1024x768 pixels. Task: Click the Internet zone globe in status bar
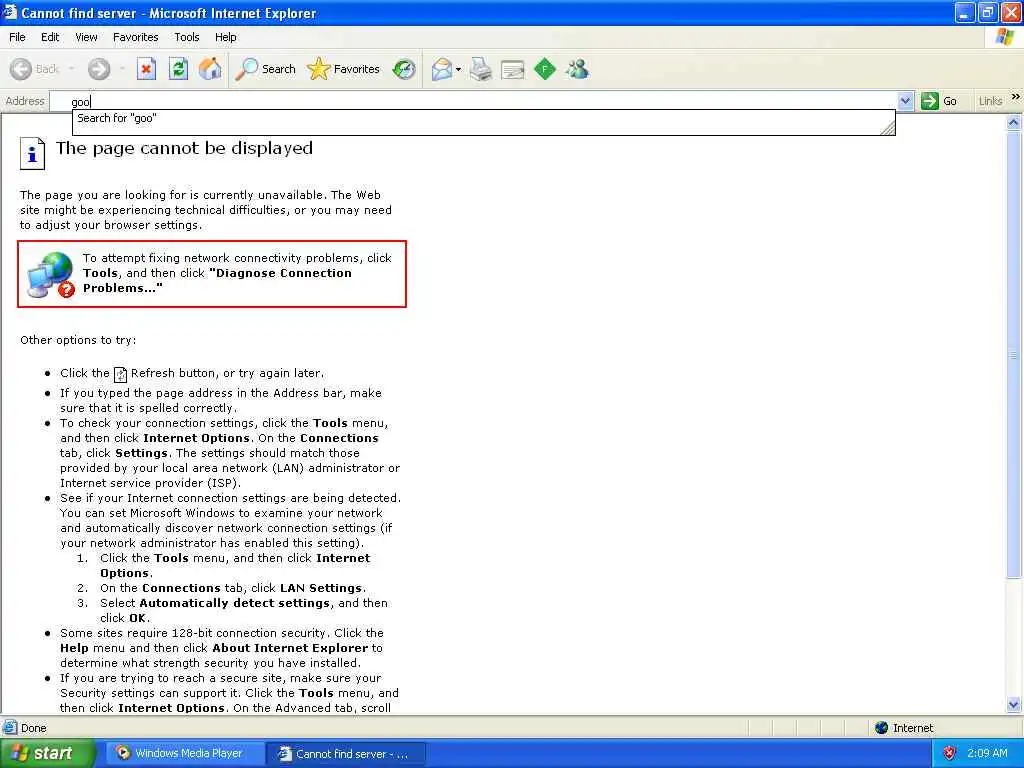(882, 728)
